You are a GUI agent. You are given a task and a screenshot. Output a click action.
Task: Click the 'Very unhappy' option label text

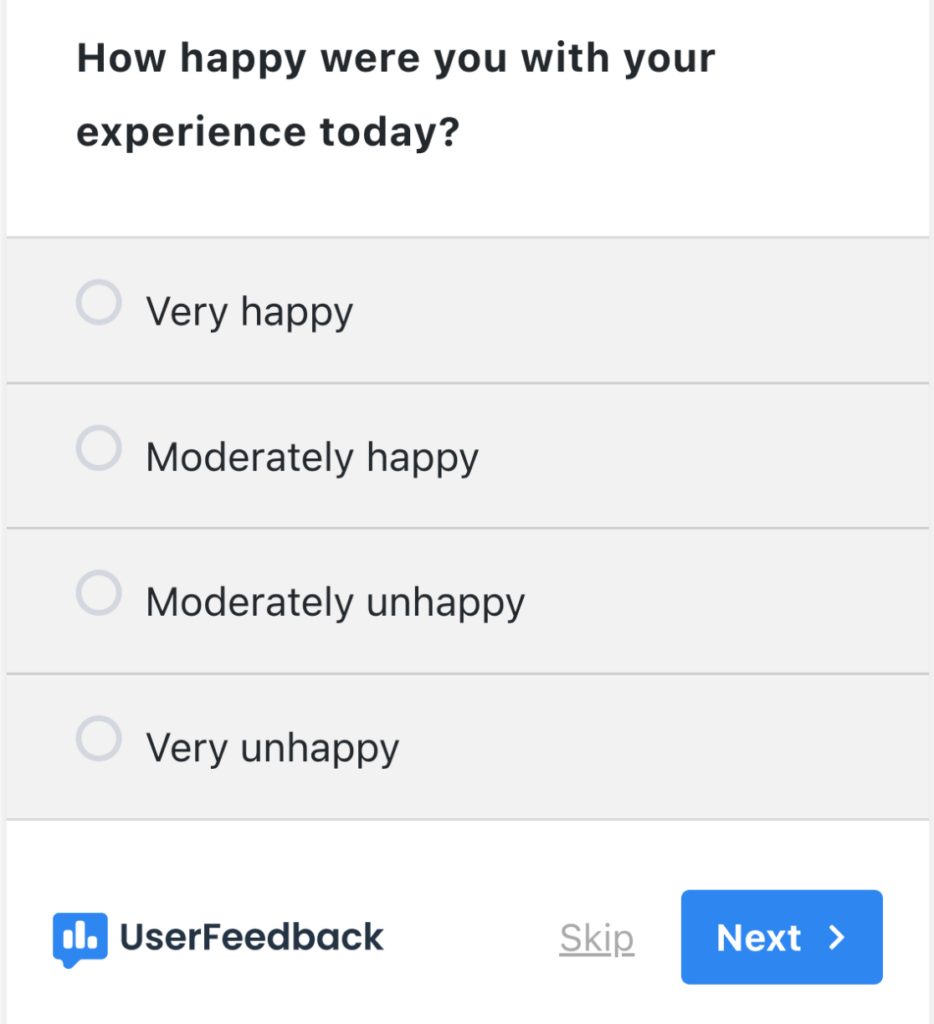click(272, 747)
